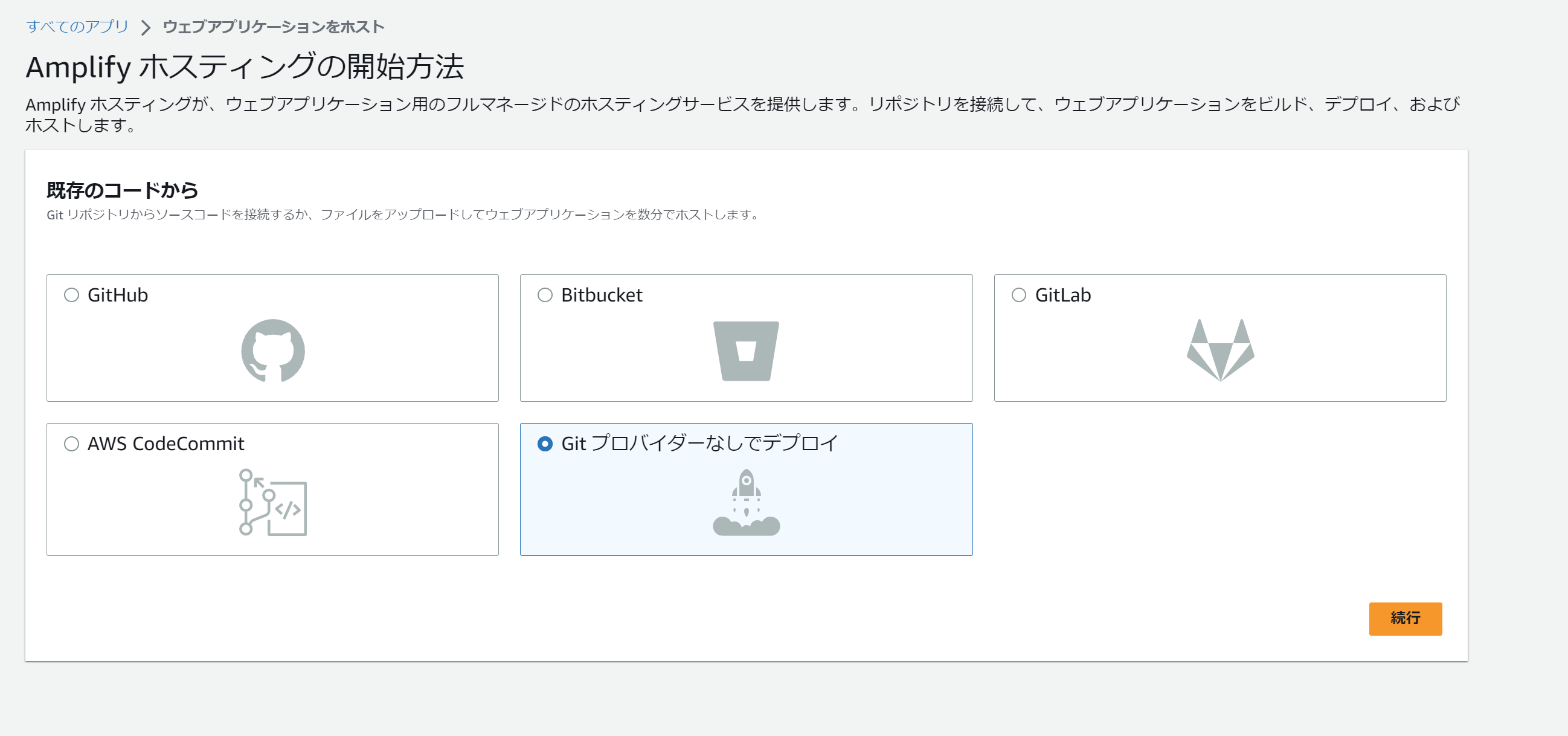The image size is (1568, 736).
Task: Select the AWS CodeCommit radio button
Action: (72, 444)
